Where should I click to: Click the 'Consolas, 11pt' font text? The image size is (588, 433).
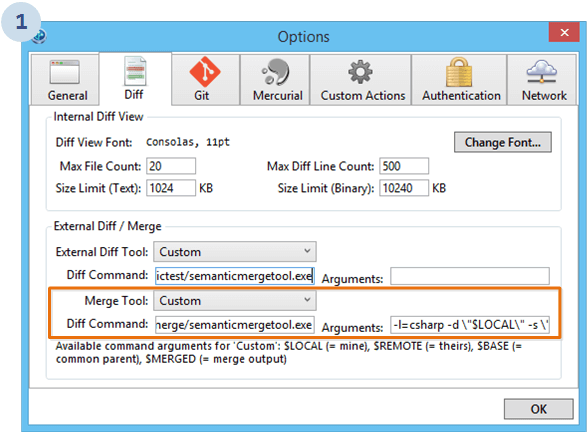[188, 142]
